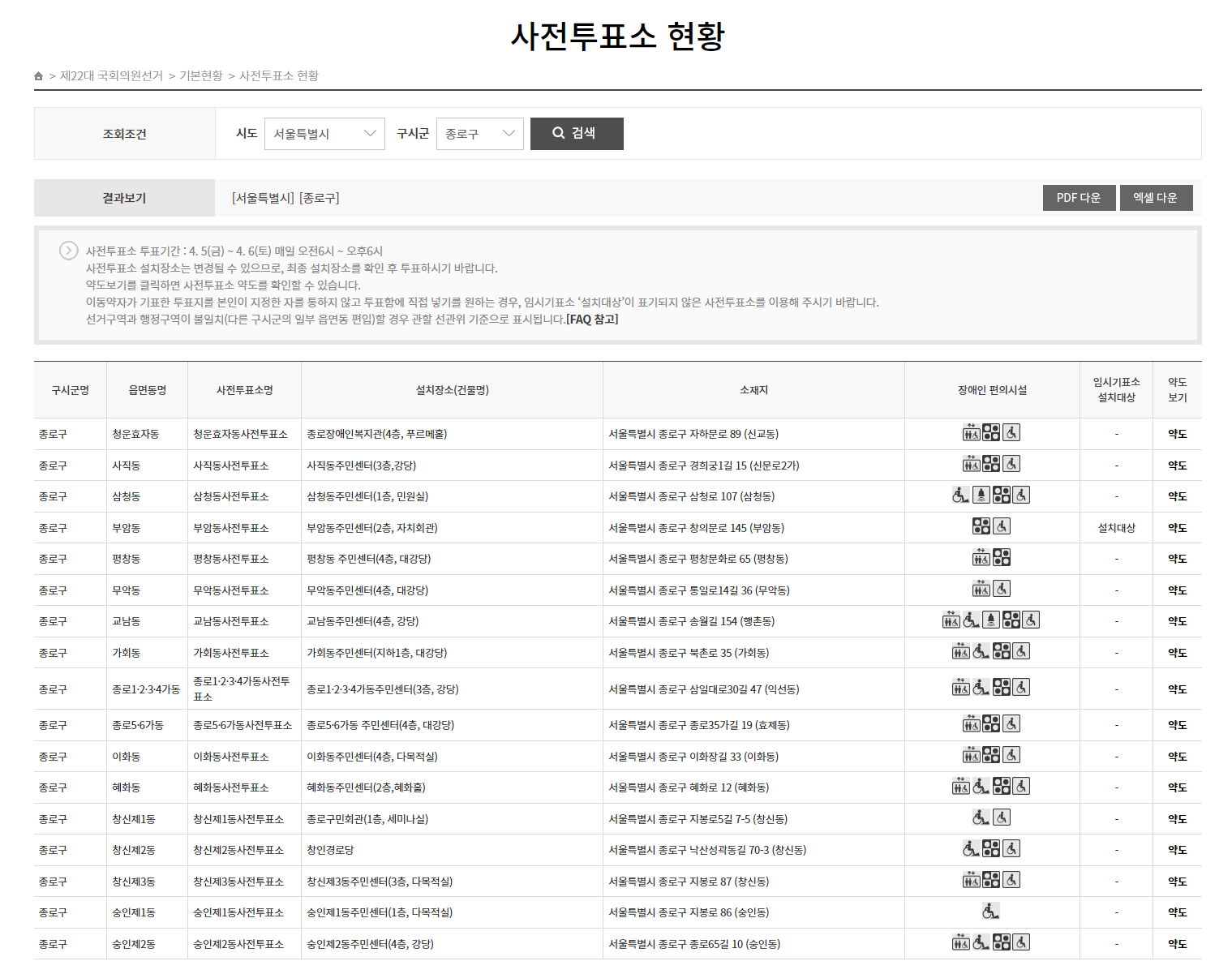Open the 약도 map for 사직동
Image resolution: width=1232 pixels, height=974 pixels.
pos(1178,466)
